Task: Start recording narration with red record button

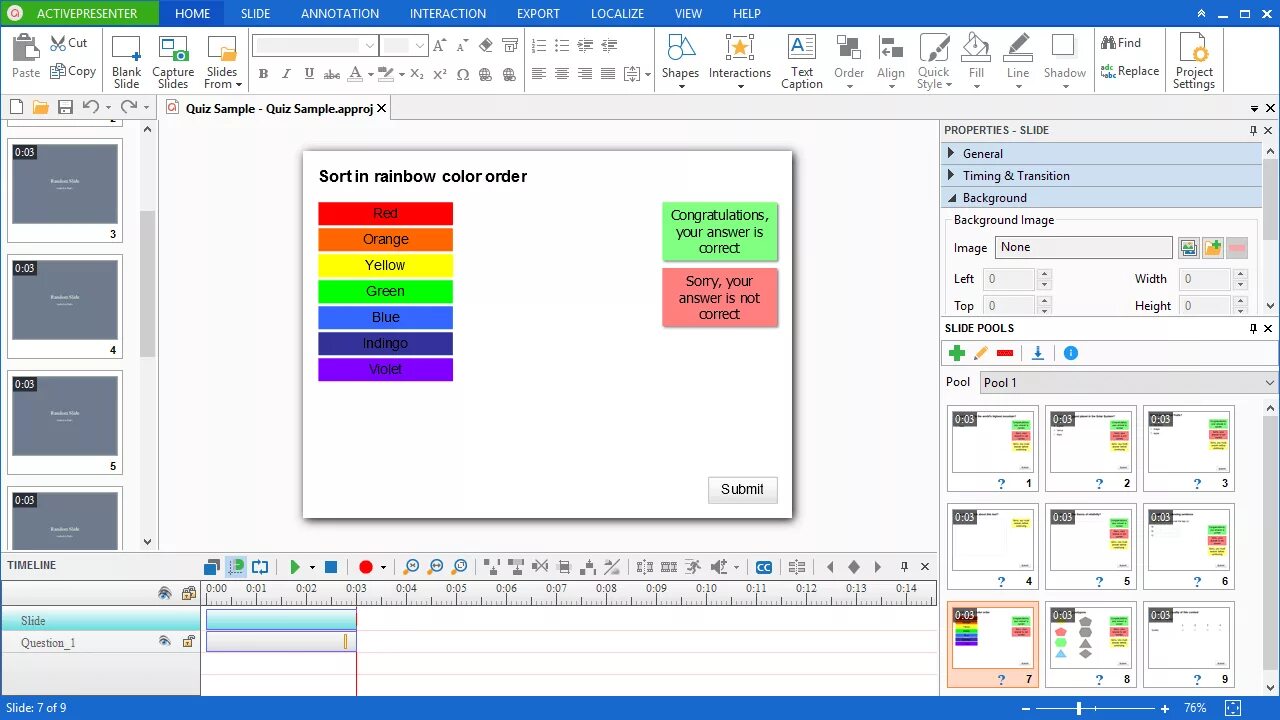Action: [366, 567]
